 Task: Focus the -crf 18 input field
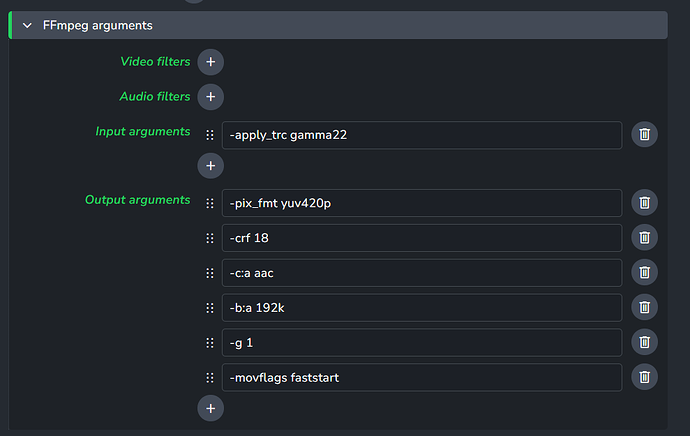pos(422,238)
